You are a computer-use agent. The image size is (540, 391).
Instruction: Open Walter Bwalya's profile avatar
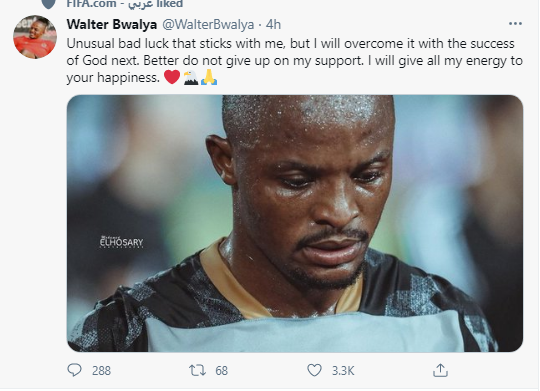pos(35,37)
